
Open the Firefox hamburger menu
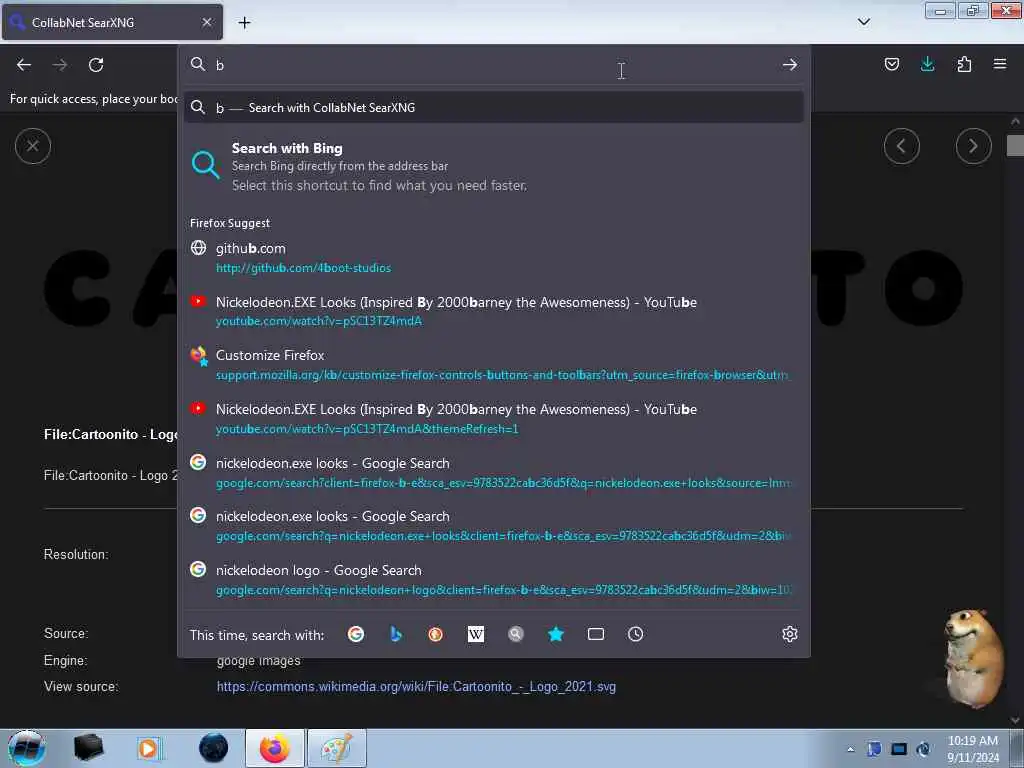[1000, 64]
